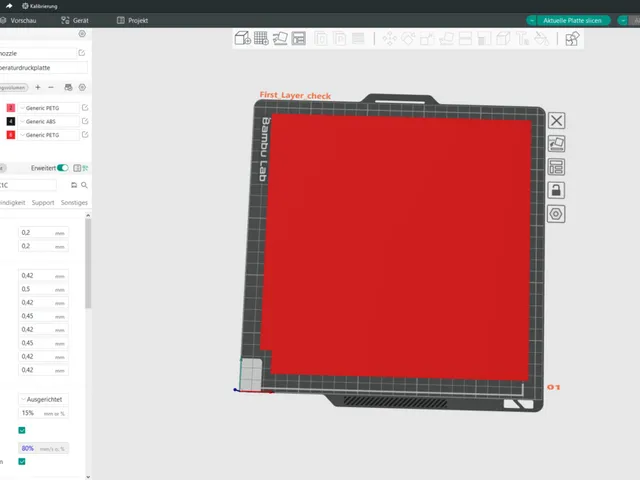The height and width of the screenshot is (480, 640).
Task: Click the Split to objects icon
Action: point(321,39)
